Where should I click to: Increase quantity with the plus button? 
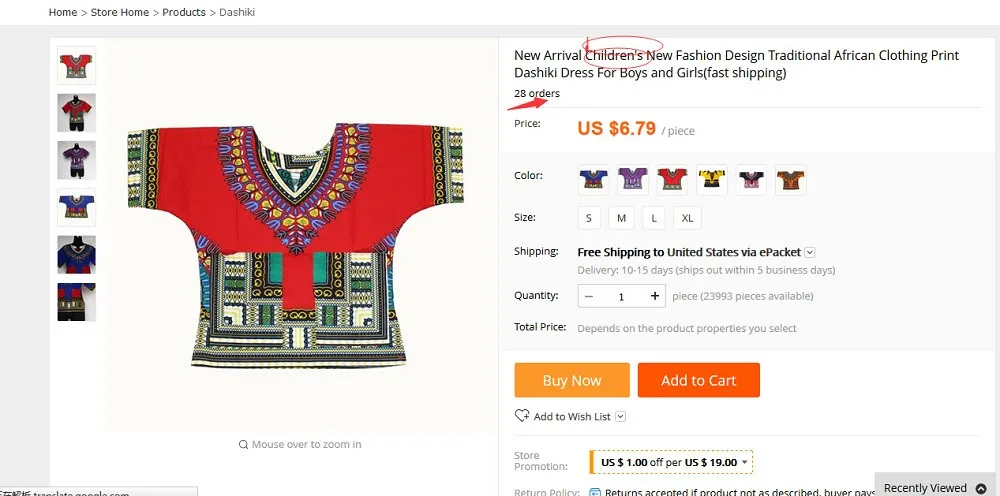click(x=655, y=296)
